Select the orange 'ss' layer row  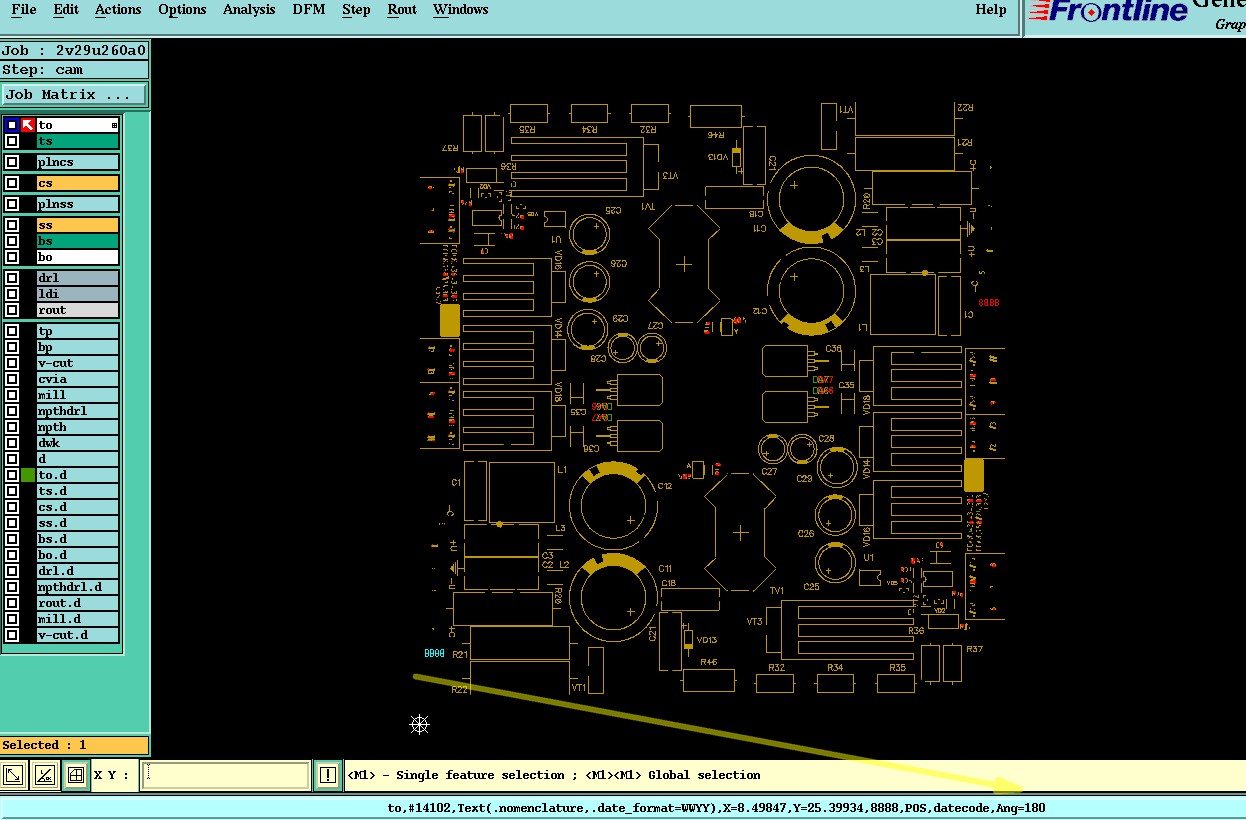78,225
